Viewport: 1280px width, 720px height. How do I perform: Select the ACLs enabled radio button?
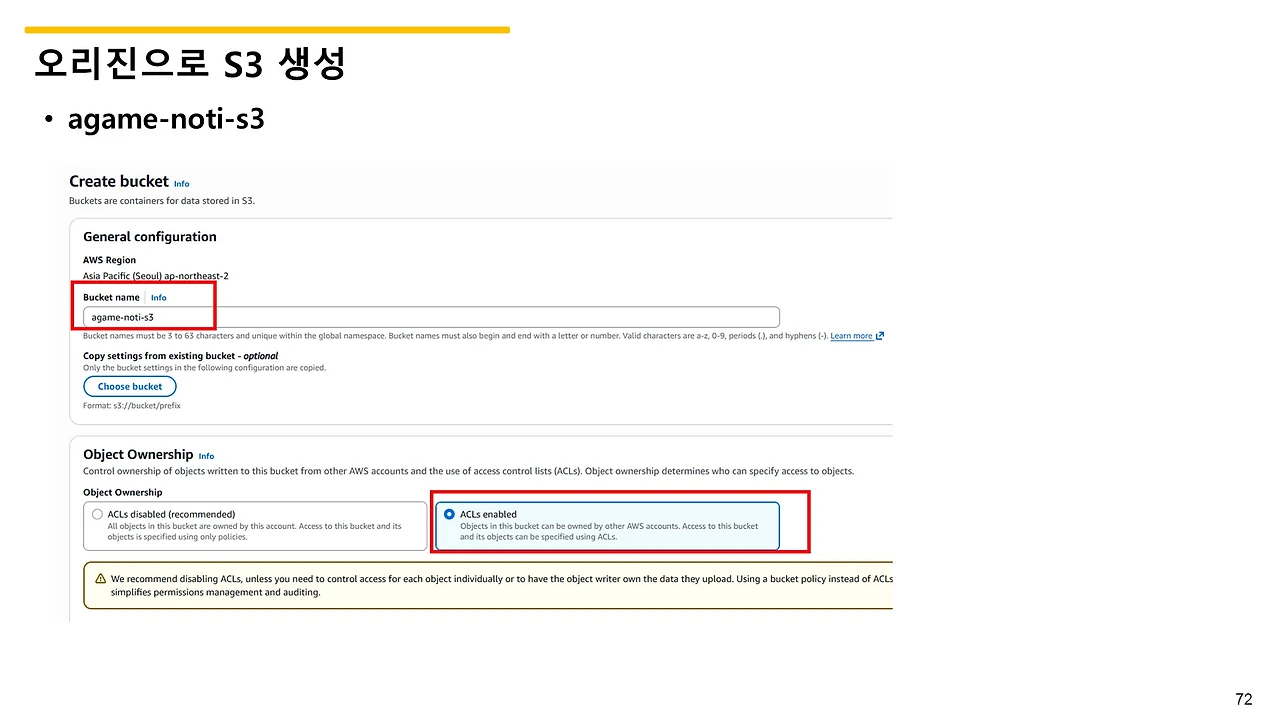(x=449, y=514)
